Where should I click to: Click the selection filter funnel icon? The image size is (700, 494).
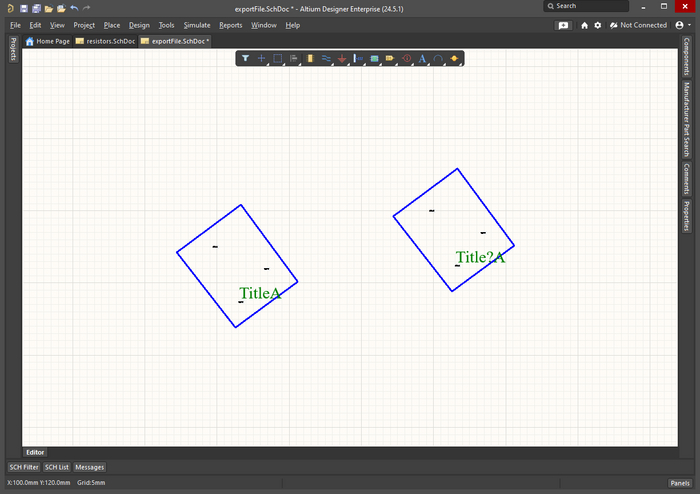coord(245,58)
